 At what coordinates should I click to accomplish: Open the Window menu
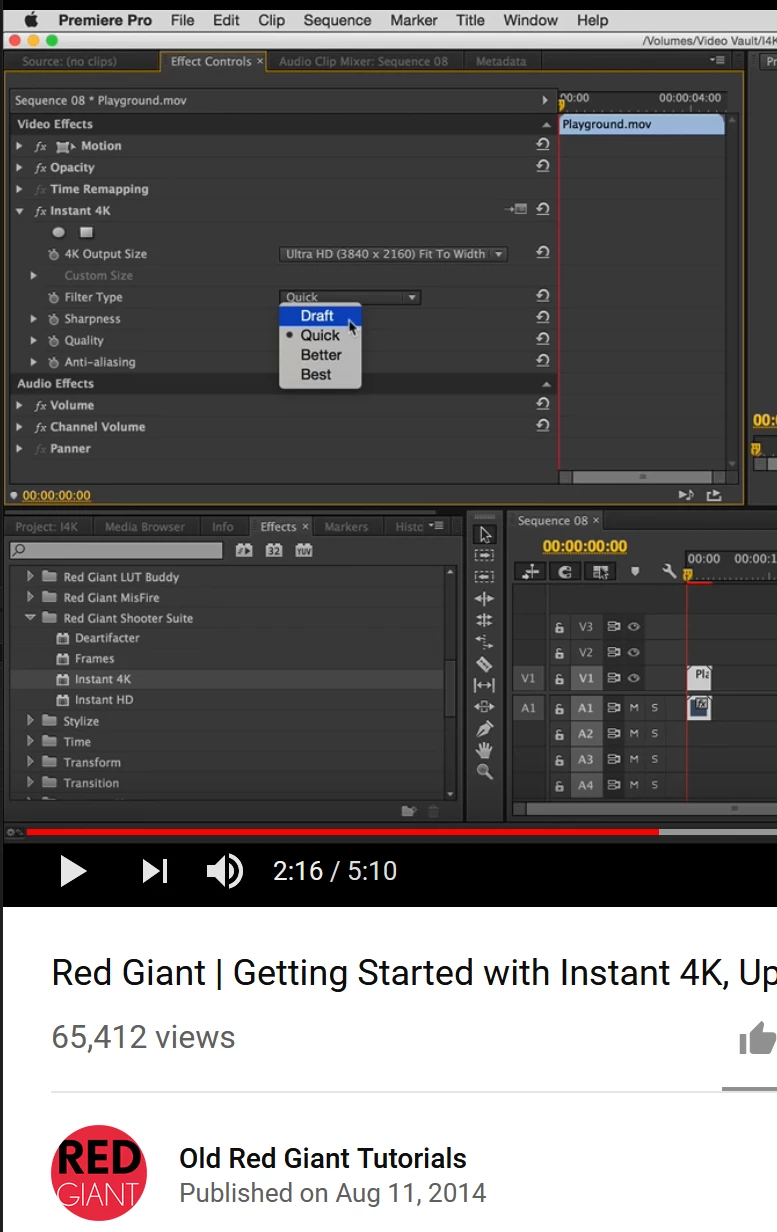pyautogui.click(x=530, y=20)
